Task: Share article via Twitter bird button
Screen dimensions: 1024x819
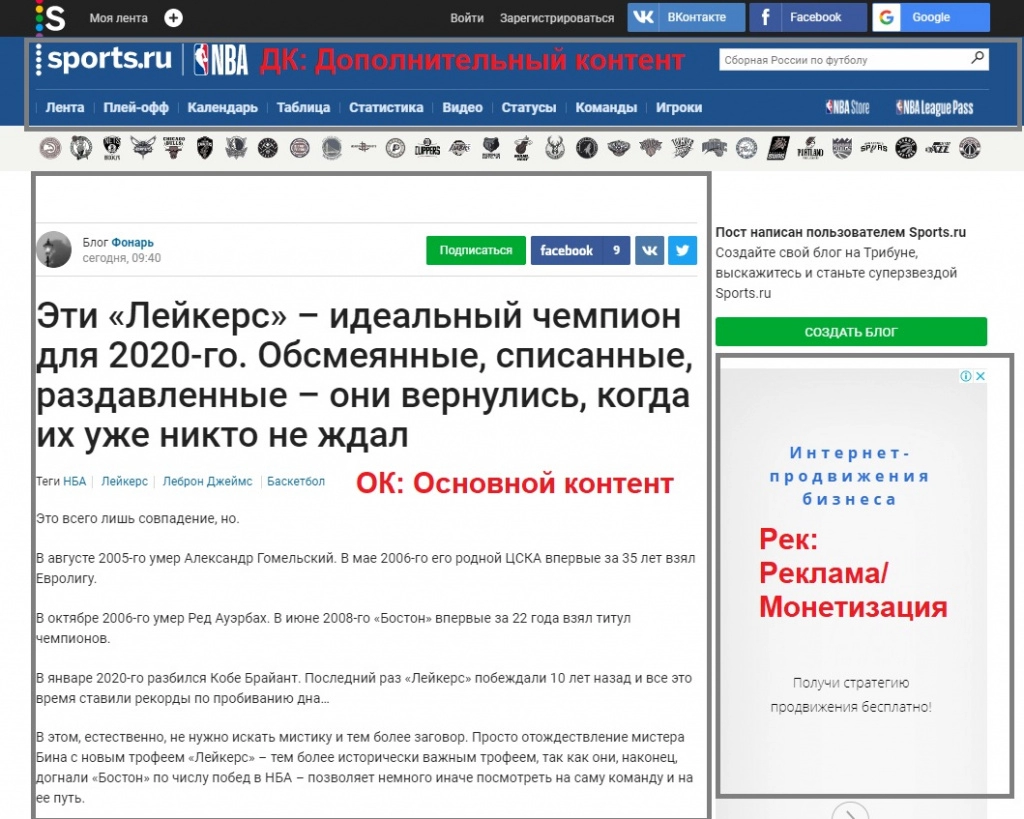Action: coord(682,250)
